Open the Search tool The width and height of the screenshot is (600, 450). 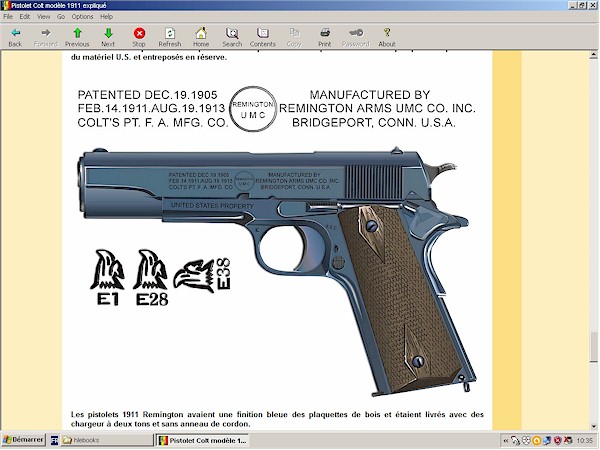click(x=232, y=37)
